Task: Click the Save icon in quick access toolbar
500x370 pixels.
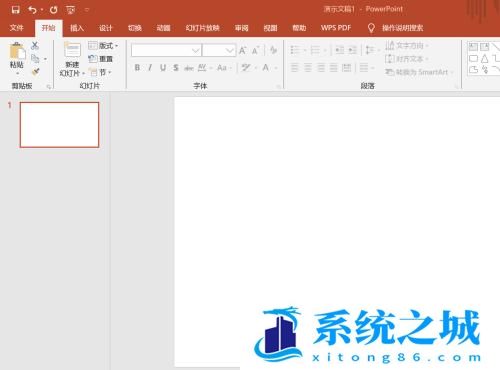Action: tap(15, 10)
